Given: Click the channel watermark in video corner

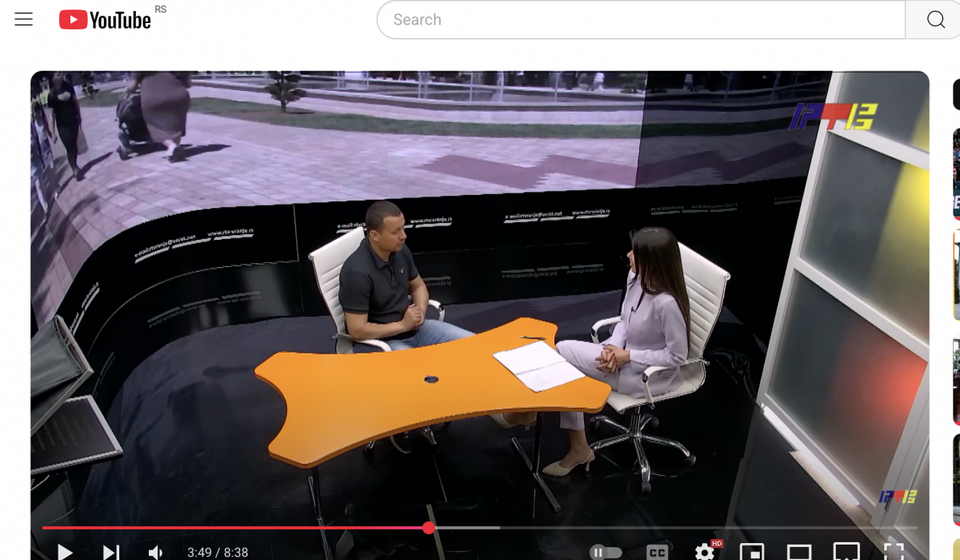Looking at the screenshot, I should (x=898, y=497).
